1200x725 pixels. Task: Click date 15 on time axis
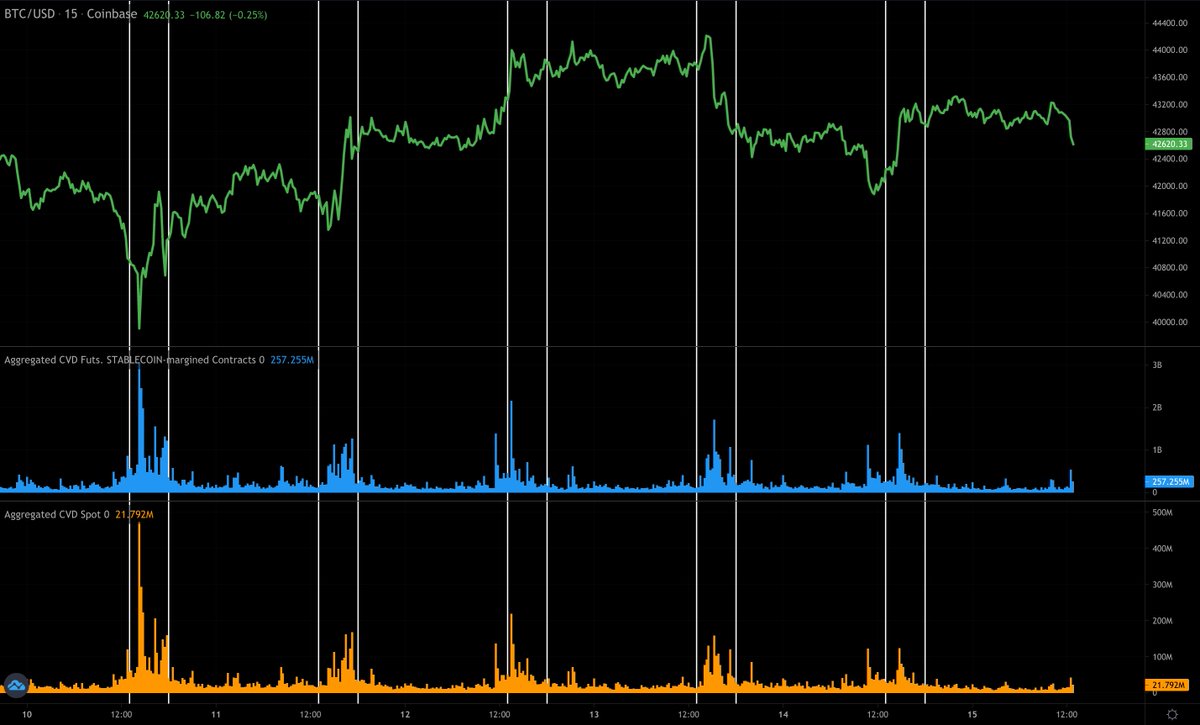(972, 715)
